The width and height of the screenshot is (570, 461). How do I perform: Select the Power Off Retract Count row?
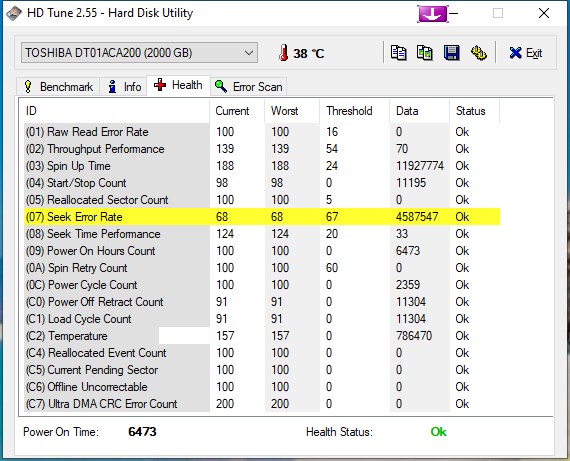(262, 302)
